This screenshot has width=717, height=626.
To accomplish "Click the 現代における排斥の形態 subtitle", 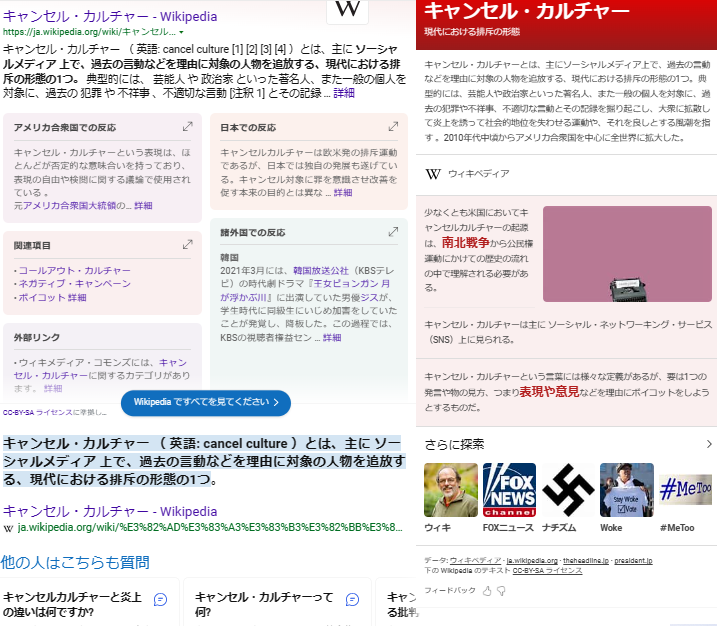I will 472,32.
